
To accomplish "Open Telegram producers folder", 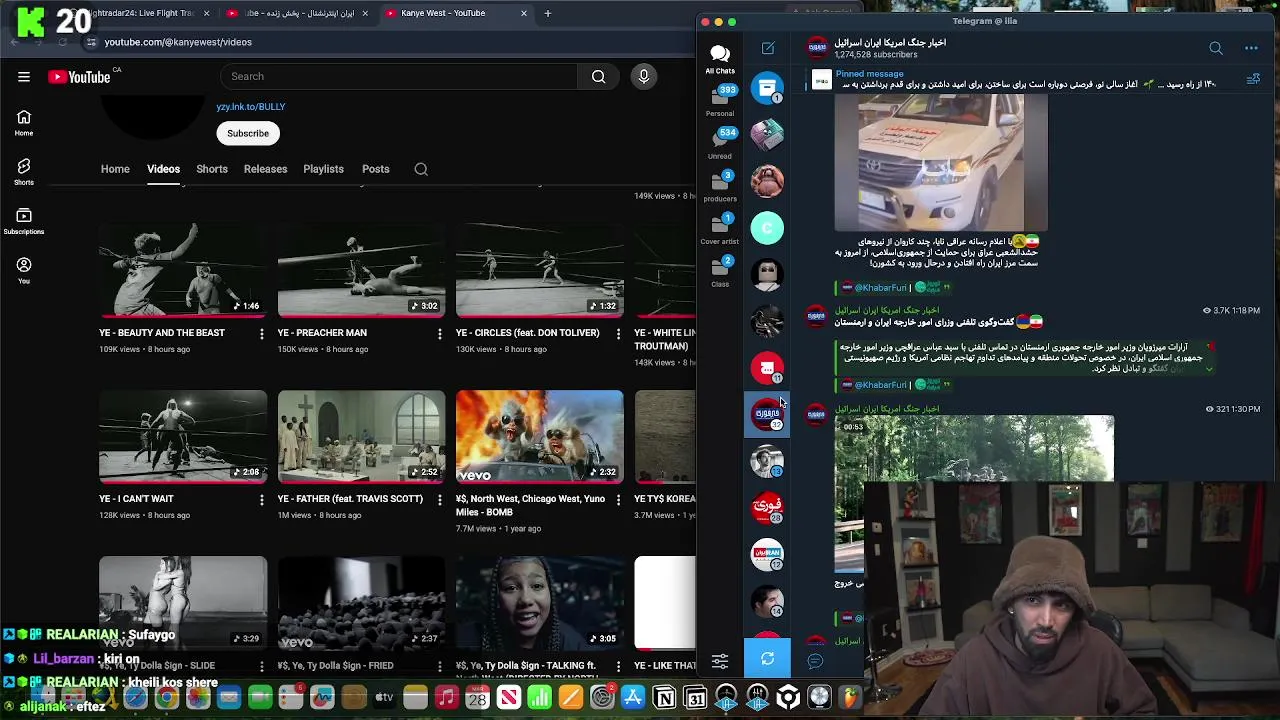I will 720,186.
